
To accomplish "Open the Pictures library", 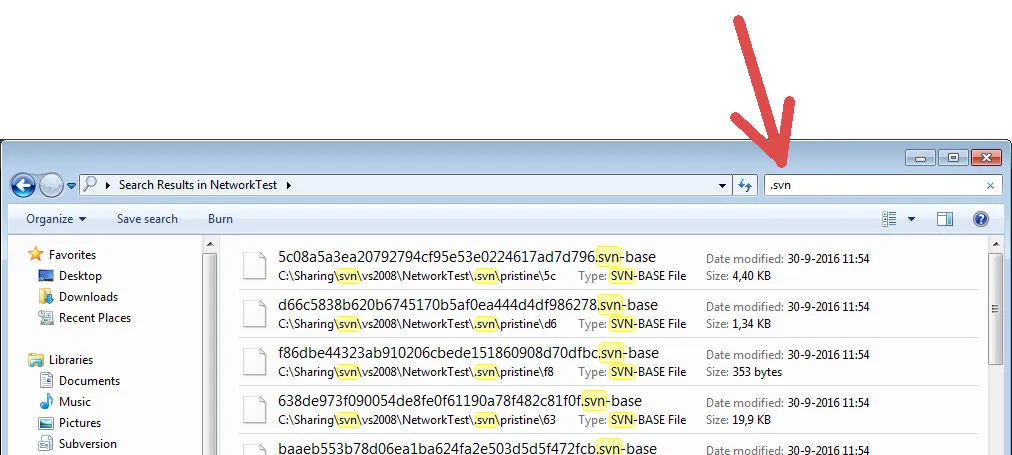I will pyautogui.click(x=80, y=423).
